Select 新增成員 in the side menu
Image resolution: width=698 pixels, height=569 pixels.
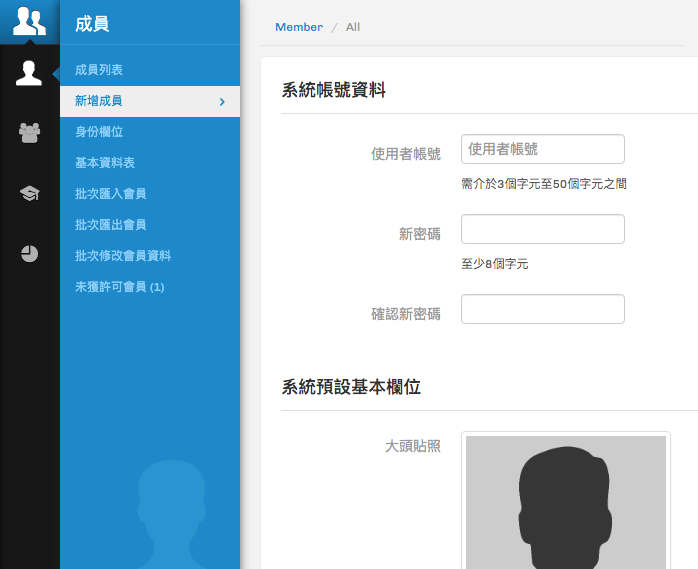coord(99,101)
